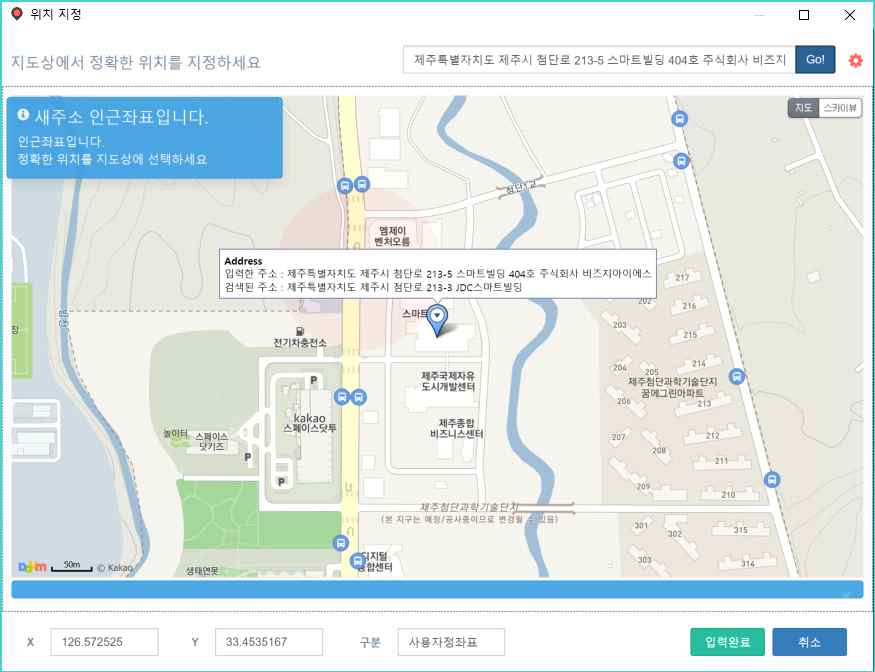Click the 입력한 주소 line in Address popup
875x672 pixels.
tap(438, 273)
